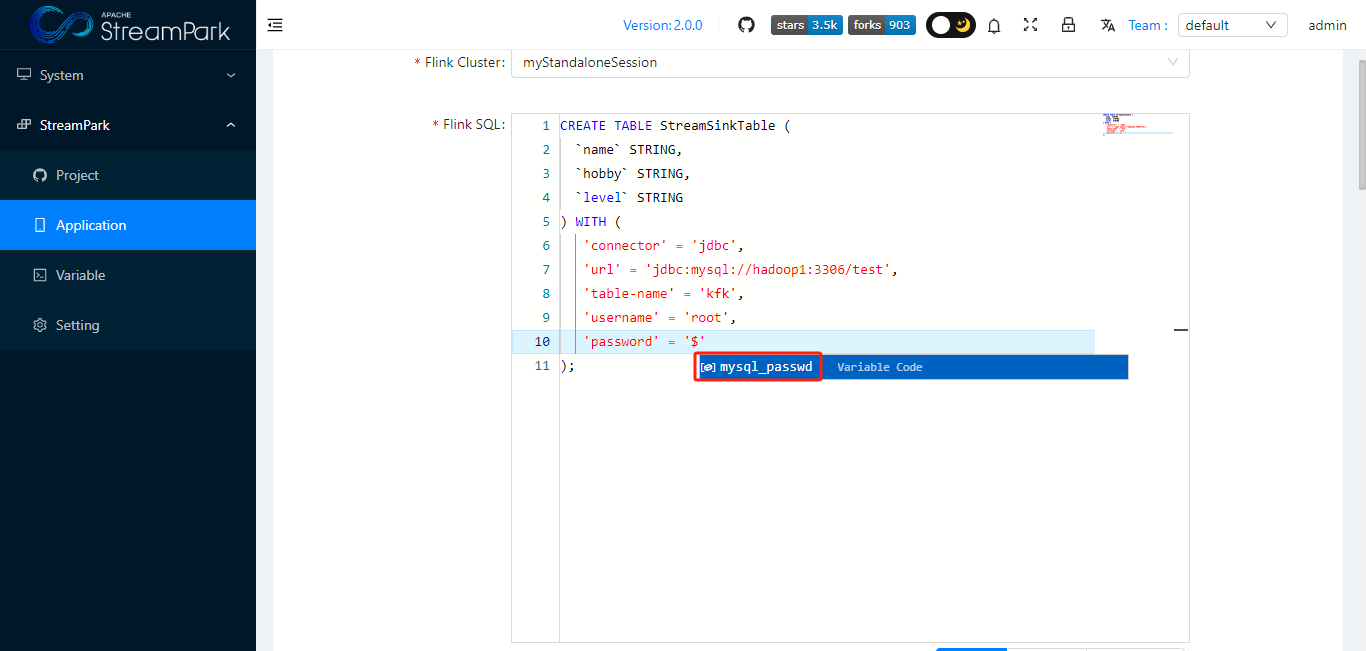
Task: Click the 'table-name' = 'kfk' line
Action: (664, 294)
